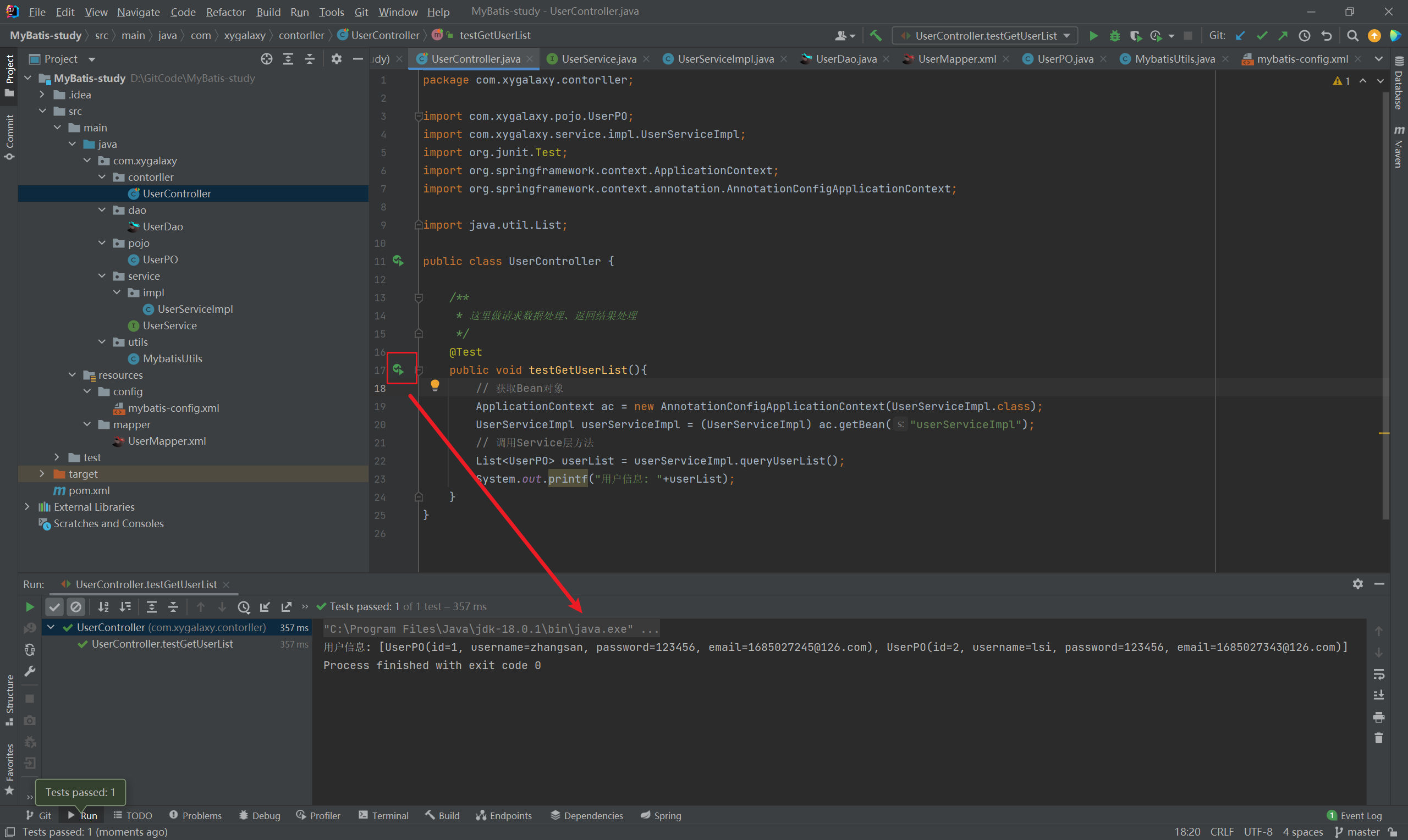This screenshot has width=1408, height=840.
Task: Rerun tests in the Run panel
Action: coord(30,607)
